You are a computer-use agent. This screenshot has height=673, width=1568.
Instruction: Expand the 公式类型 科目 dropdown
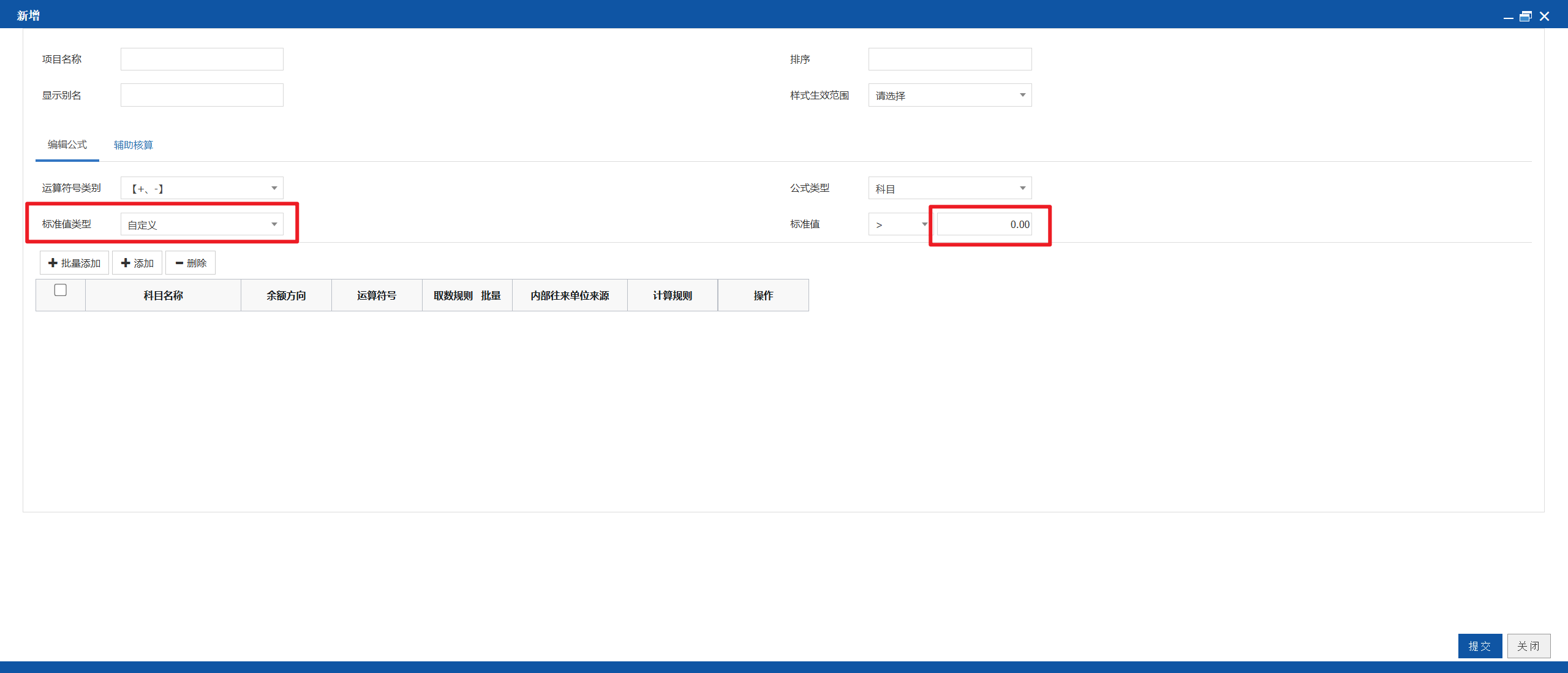pyautogui.click(x=950, y=188)
